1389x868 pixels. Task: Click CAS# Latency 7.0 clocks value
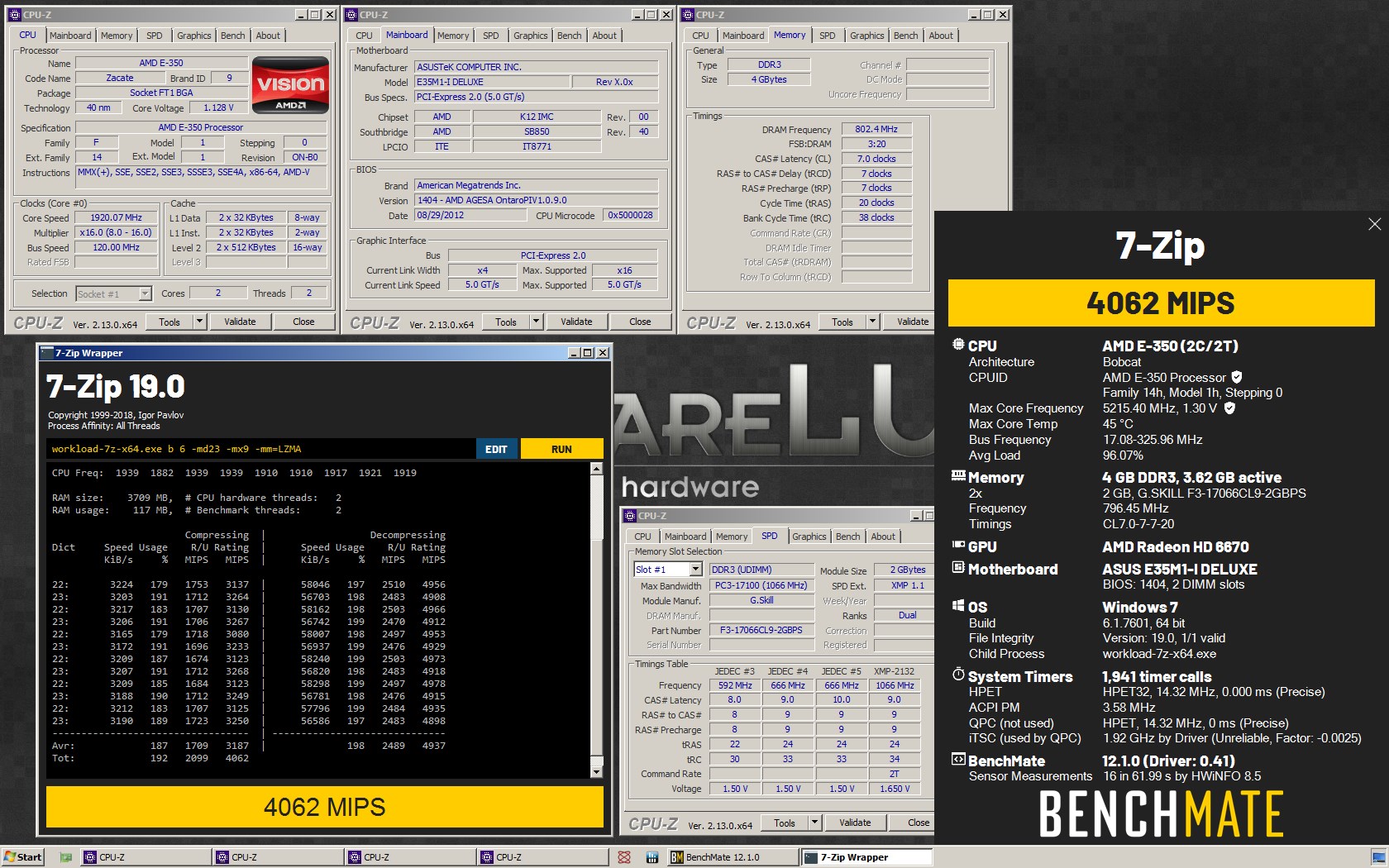[x=876, y=159]
